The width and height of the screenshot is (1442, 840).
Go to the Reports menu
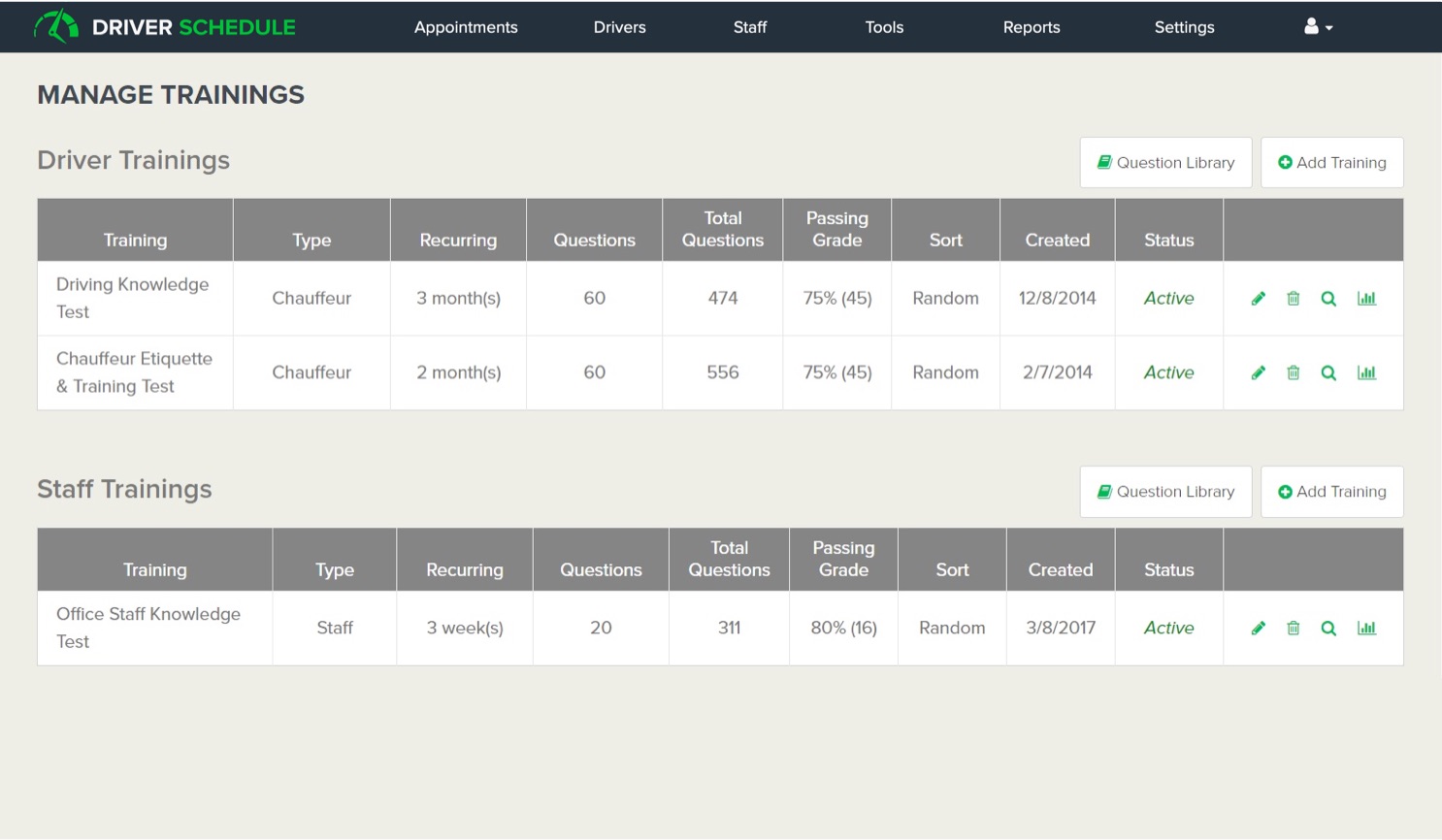coord(1031,27)
